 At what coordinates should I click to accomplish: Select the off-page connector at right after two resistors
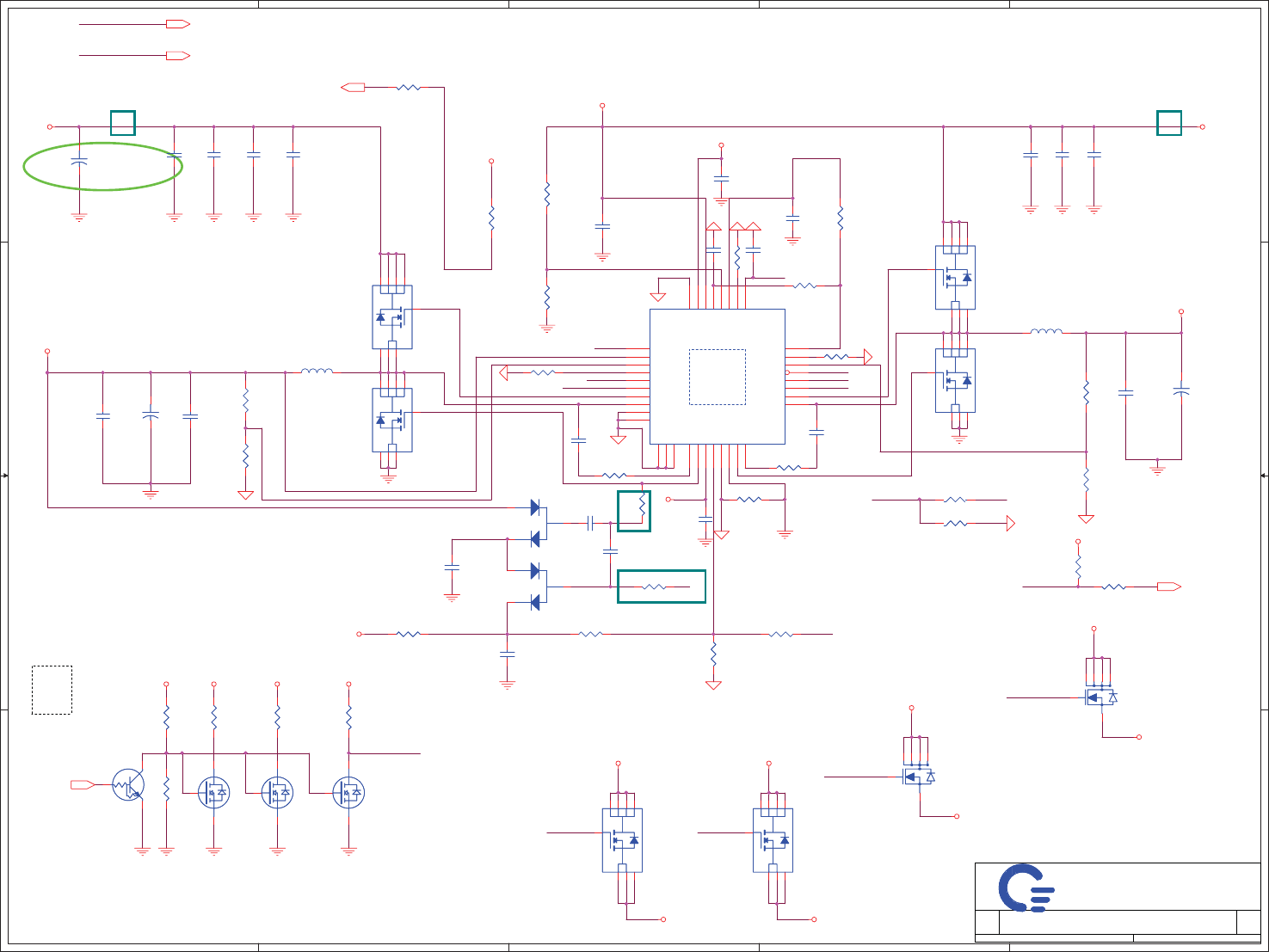coord(1169,587)
